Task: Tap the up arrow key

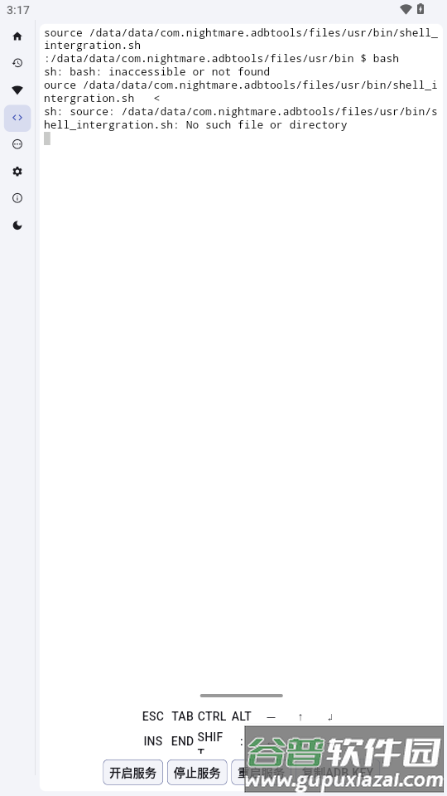Action: pos(300,717)
